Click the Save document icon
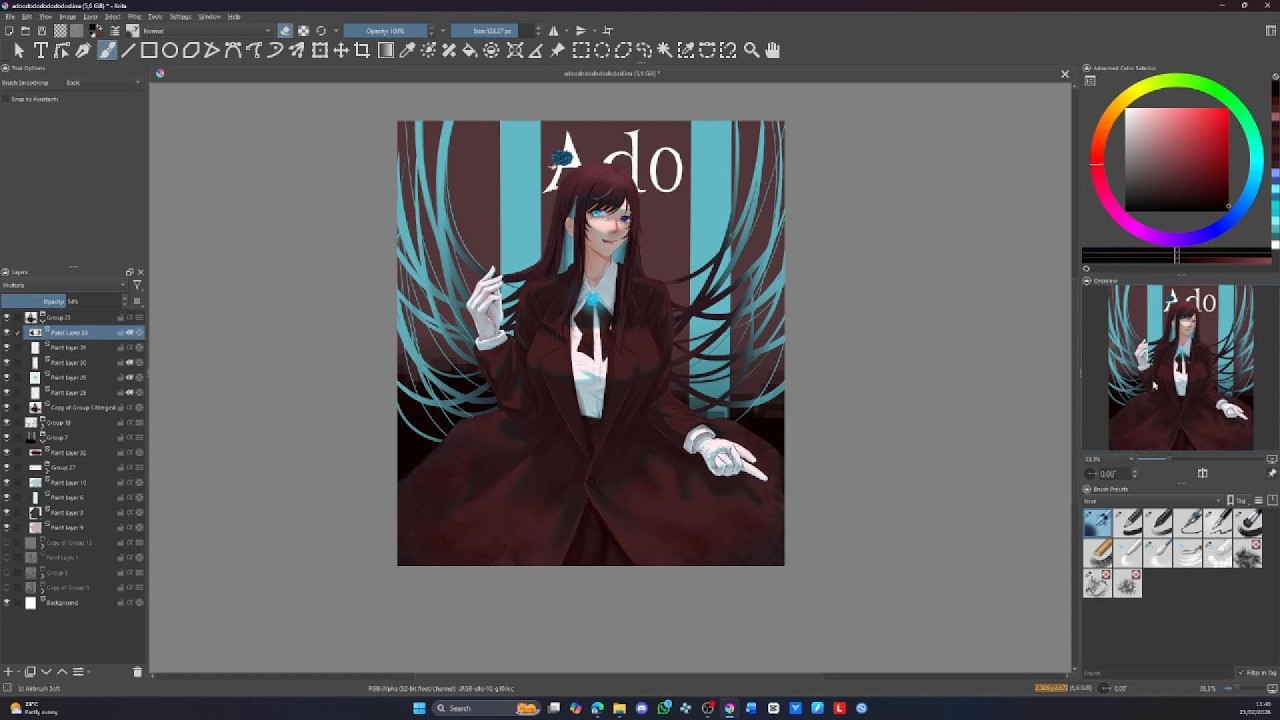Screen dimensions: 1280x720 pos(41,31)
